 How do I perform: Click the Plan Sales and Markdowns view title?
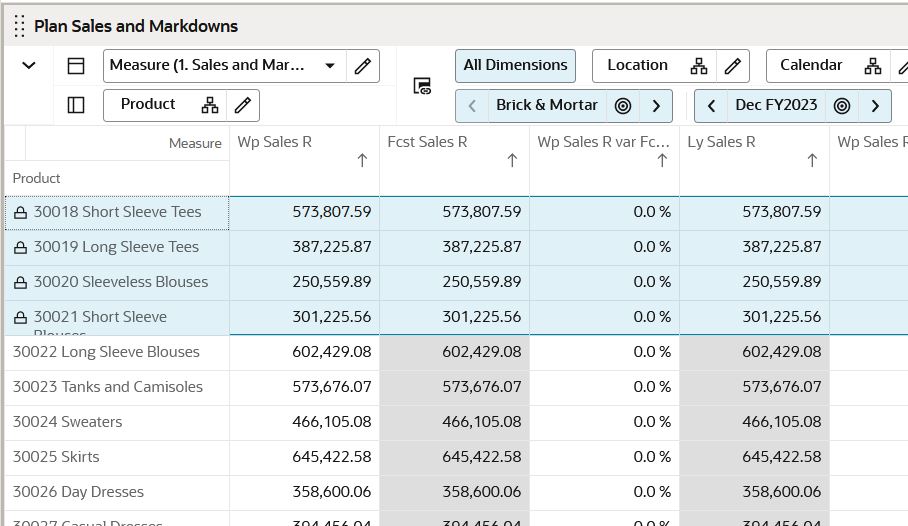pyautogui.click(x=136, y=26)
